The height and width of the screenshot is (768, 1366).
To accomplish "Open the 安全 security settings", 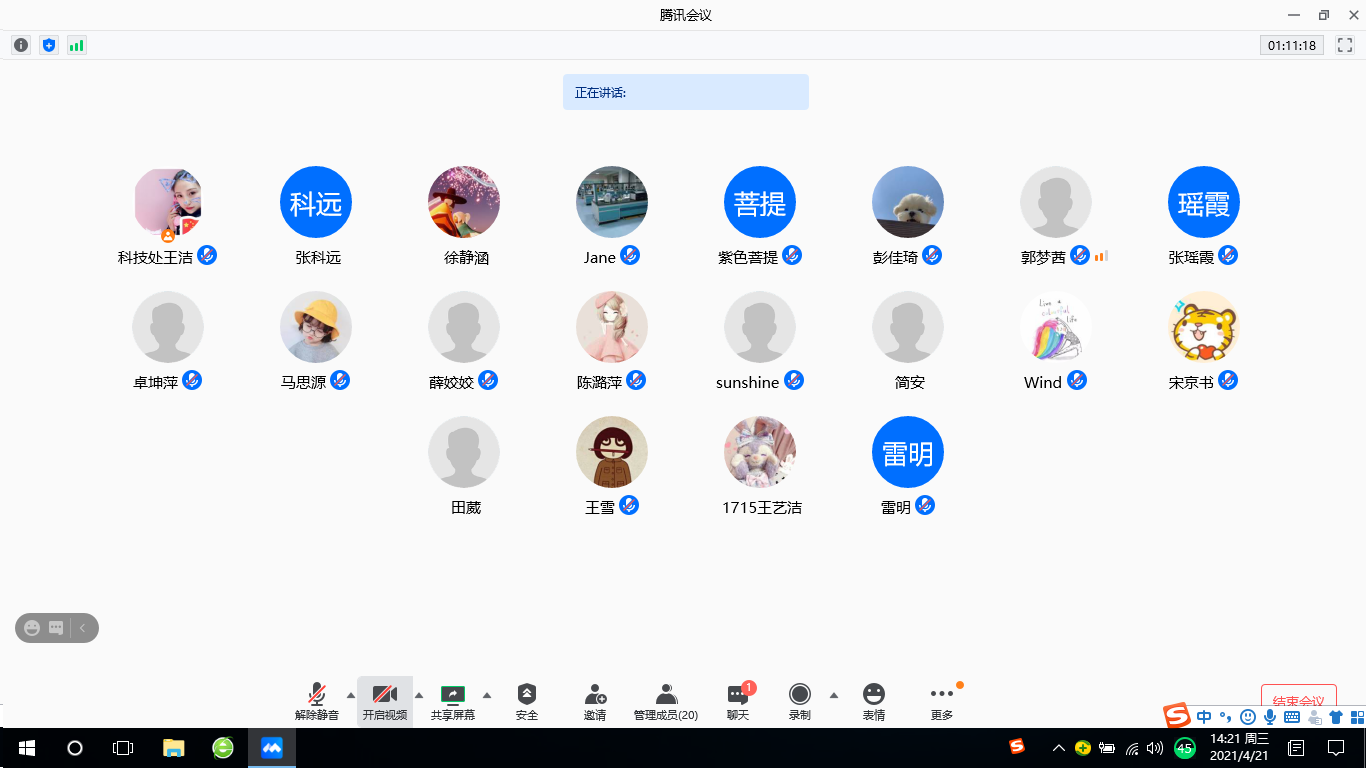I will coord(527,701).
